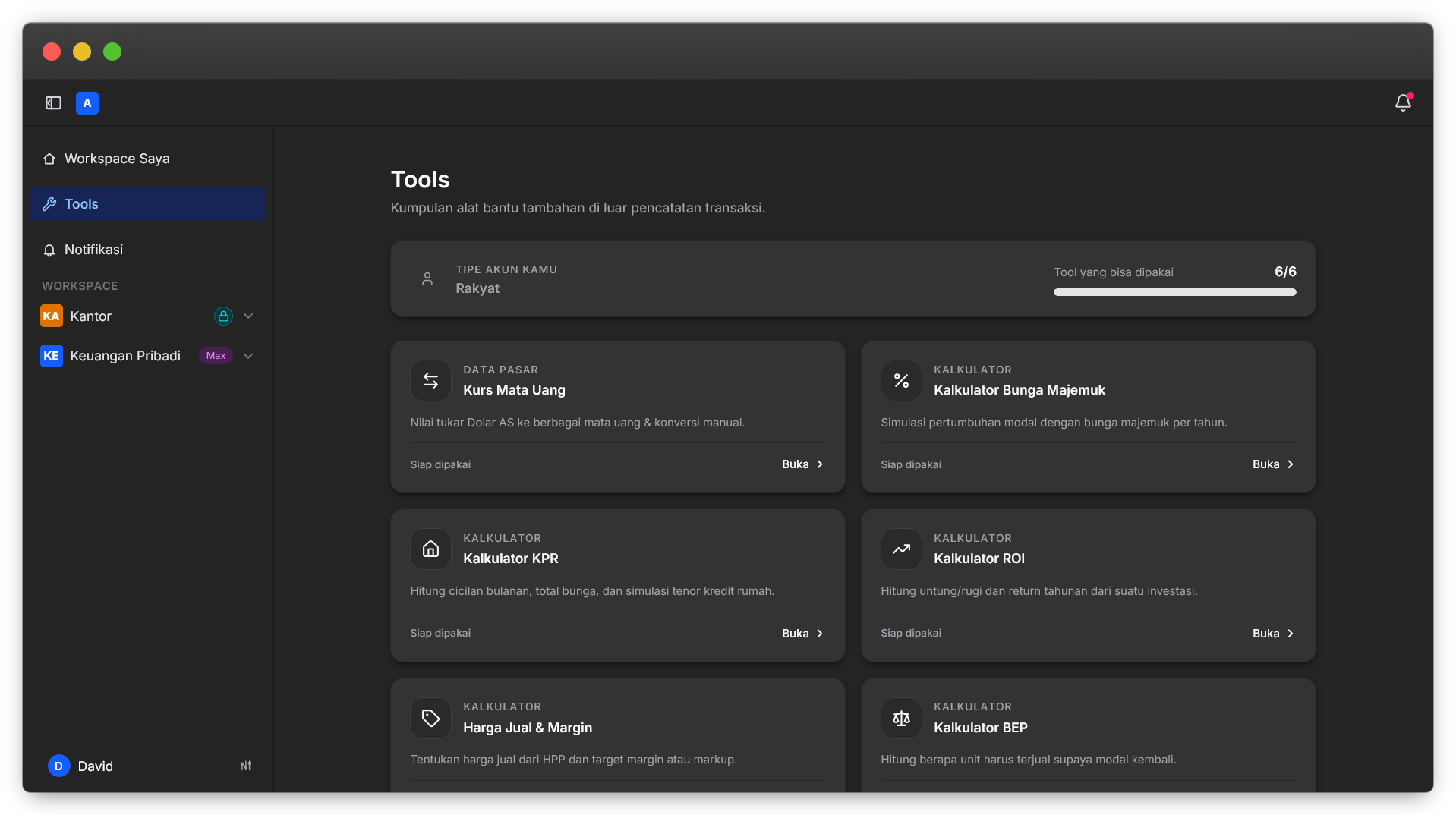
Task: Click the Kalkulator ROI trend icon
Action: click(901, 549)
